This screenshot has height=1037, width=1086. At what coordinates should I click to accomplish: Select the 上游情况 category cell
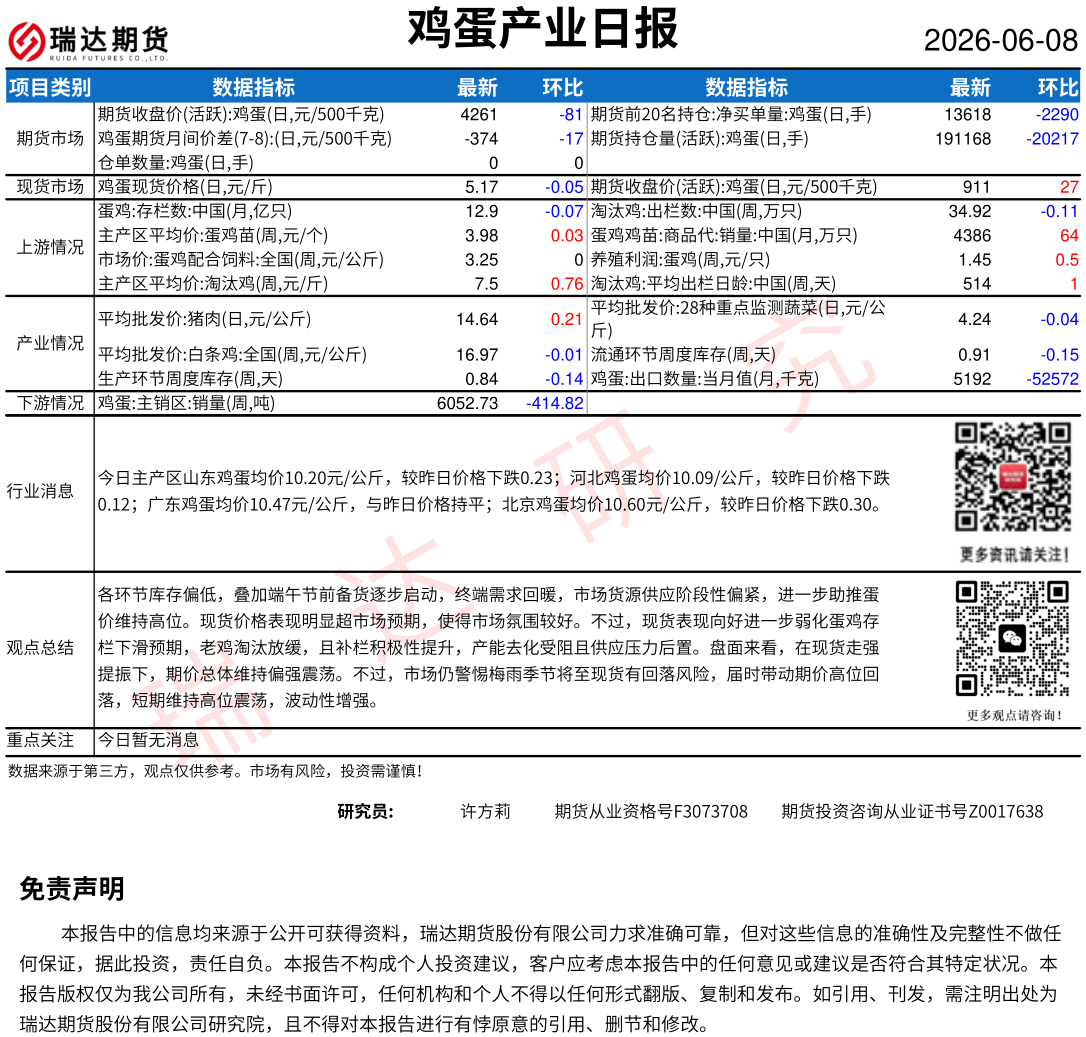[50, 247]
